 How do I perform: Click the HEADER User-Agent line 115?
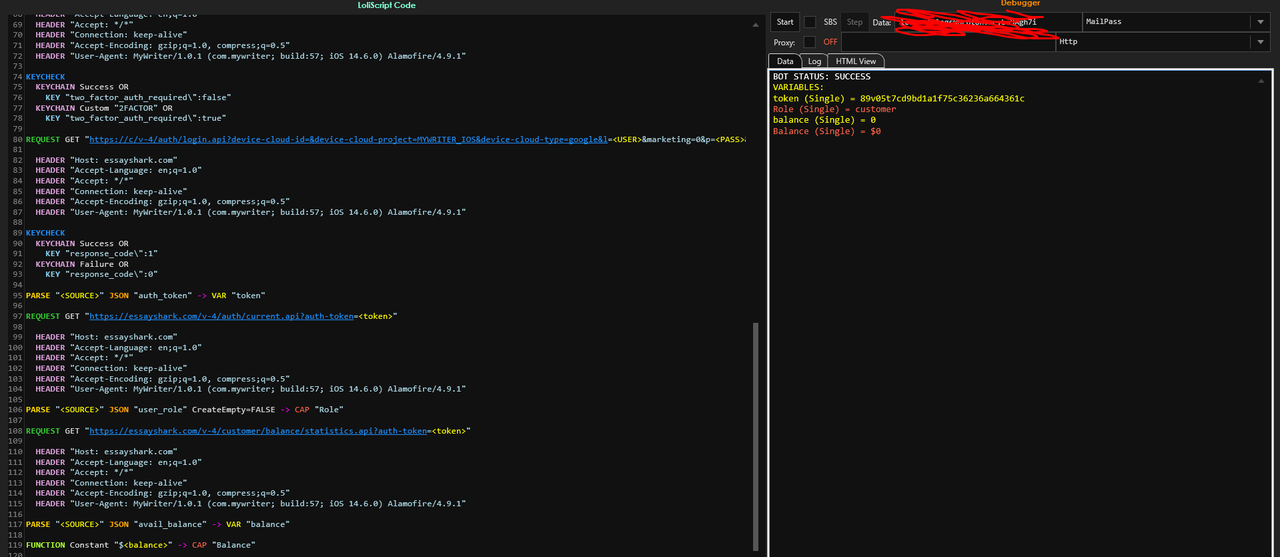[250, 503]
